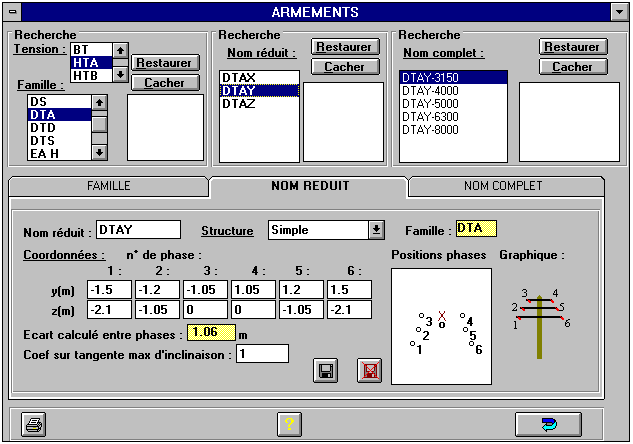Click Restaurer in Nom réduit search
The height and width of the screenshot is (444, 633).
[343, 47]
